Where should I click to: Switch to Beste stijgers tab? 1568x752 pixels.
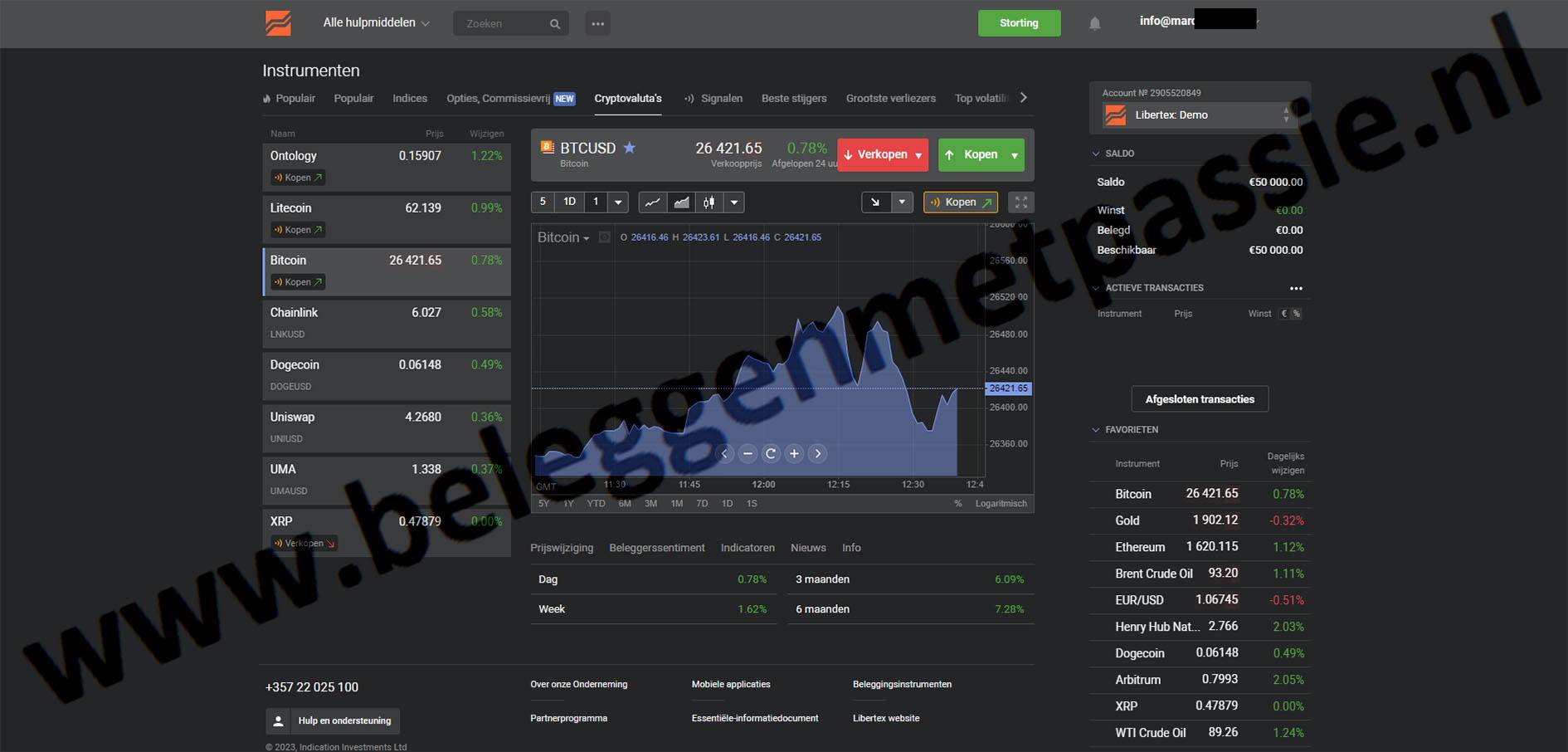(x=794, y=98)
